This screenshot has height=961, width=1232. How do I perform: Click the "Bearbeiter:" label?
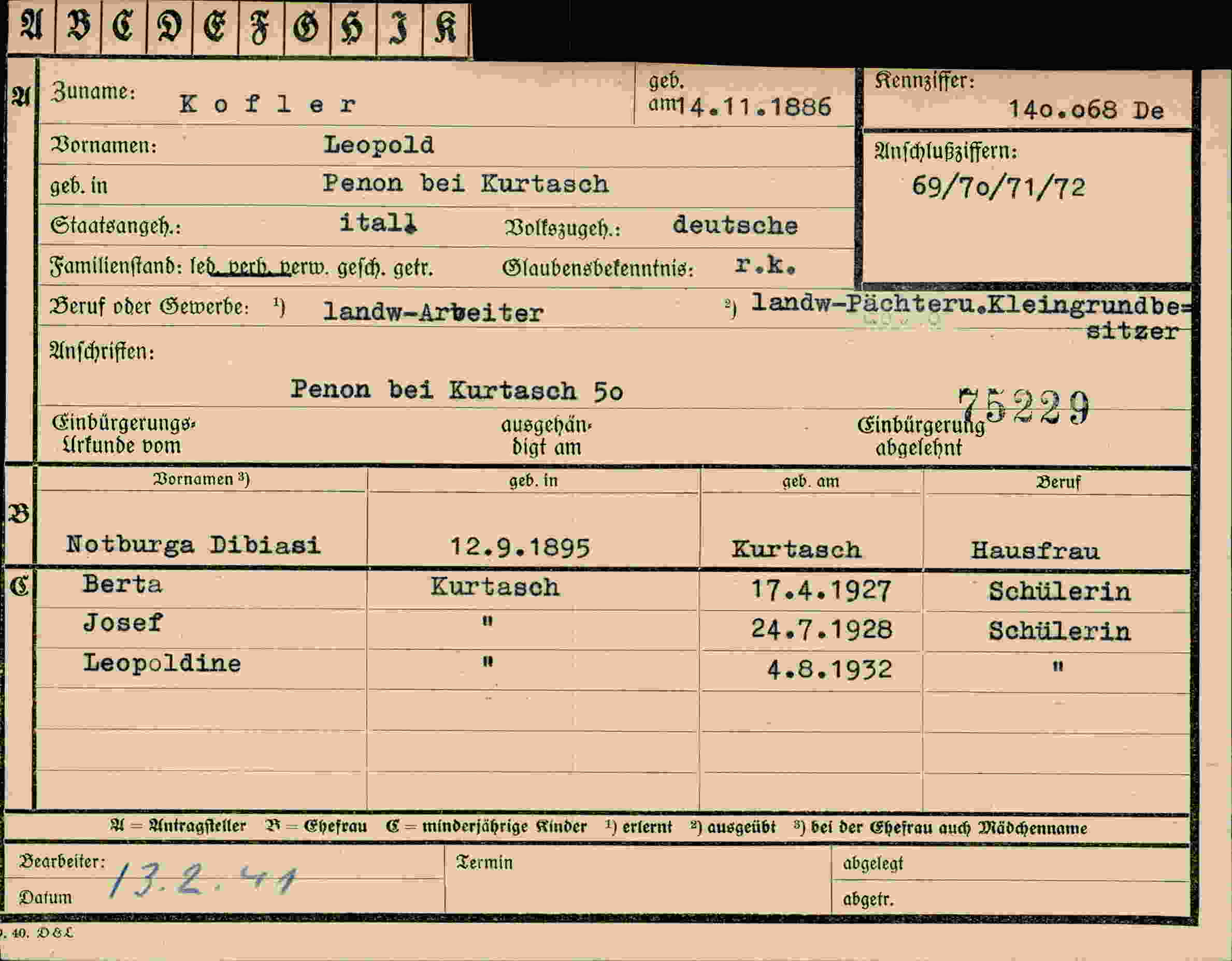62,861
